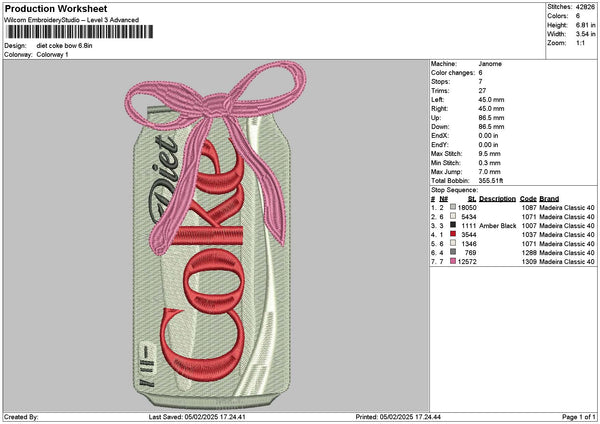Click the pink bow knot in the design preview
Image resolution: width=600 pixels, height=424 pixels.
point(217,106)
